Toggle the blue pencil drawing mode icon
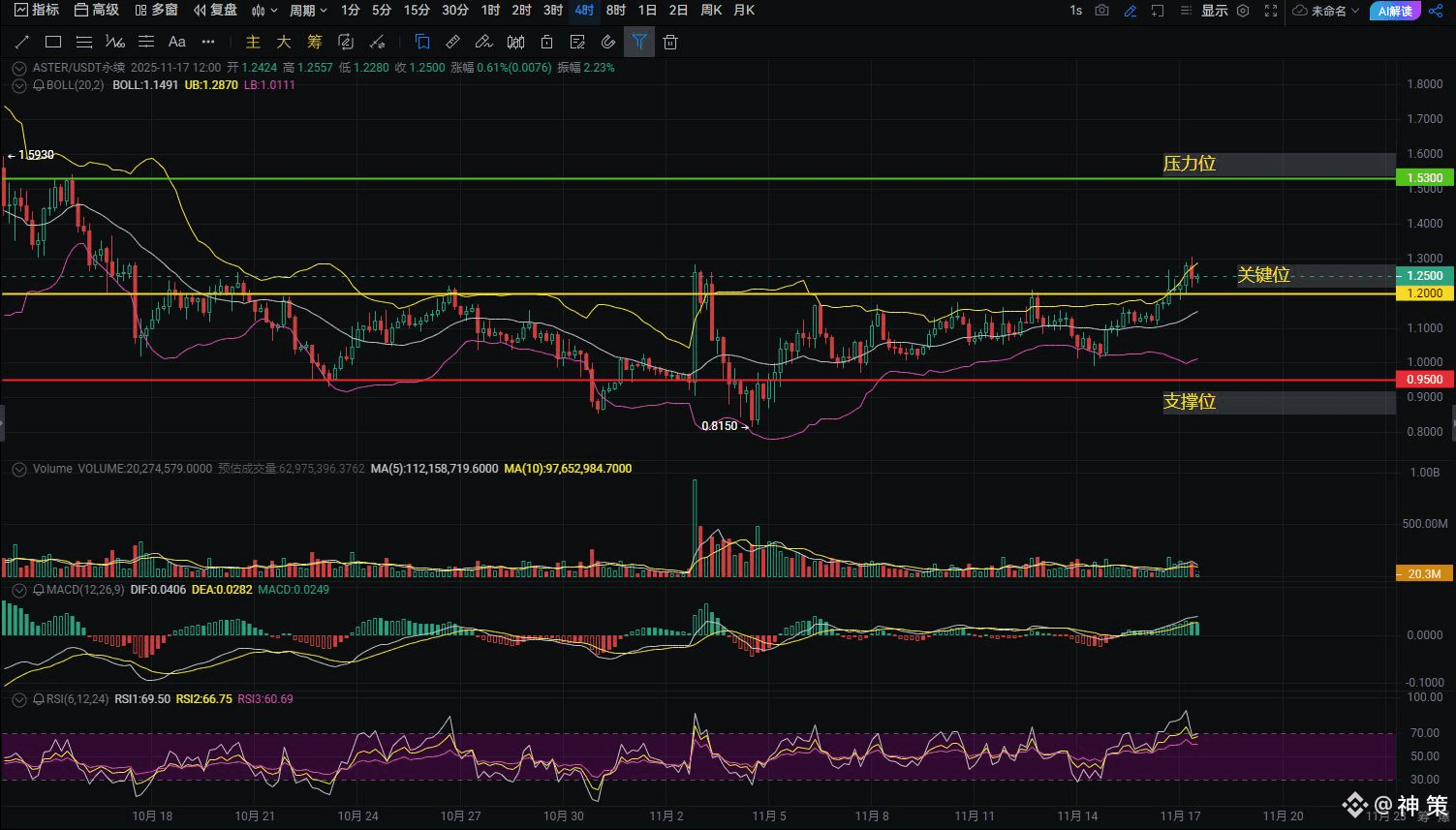 pyautogui.click(x=1130, y=11)
